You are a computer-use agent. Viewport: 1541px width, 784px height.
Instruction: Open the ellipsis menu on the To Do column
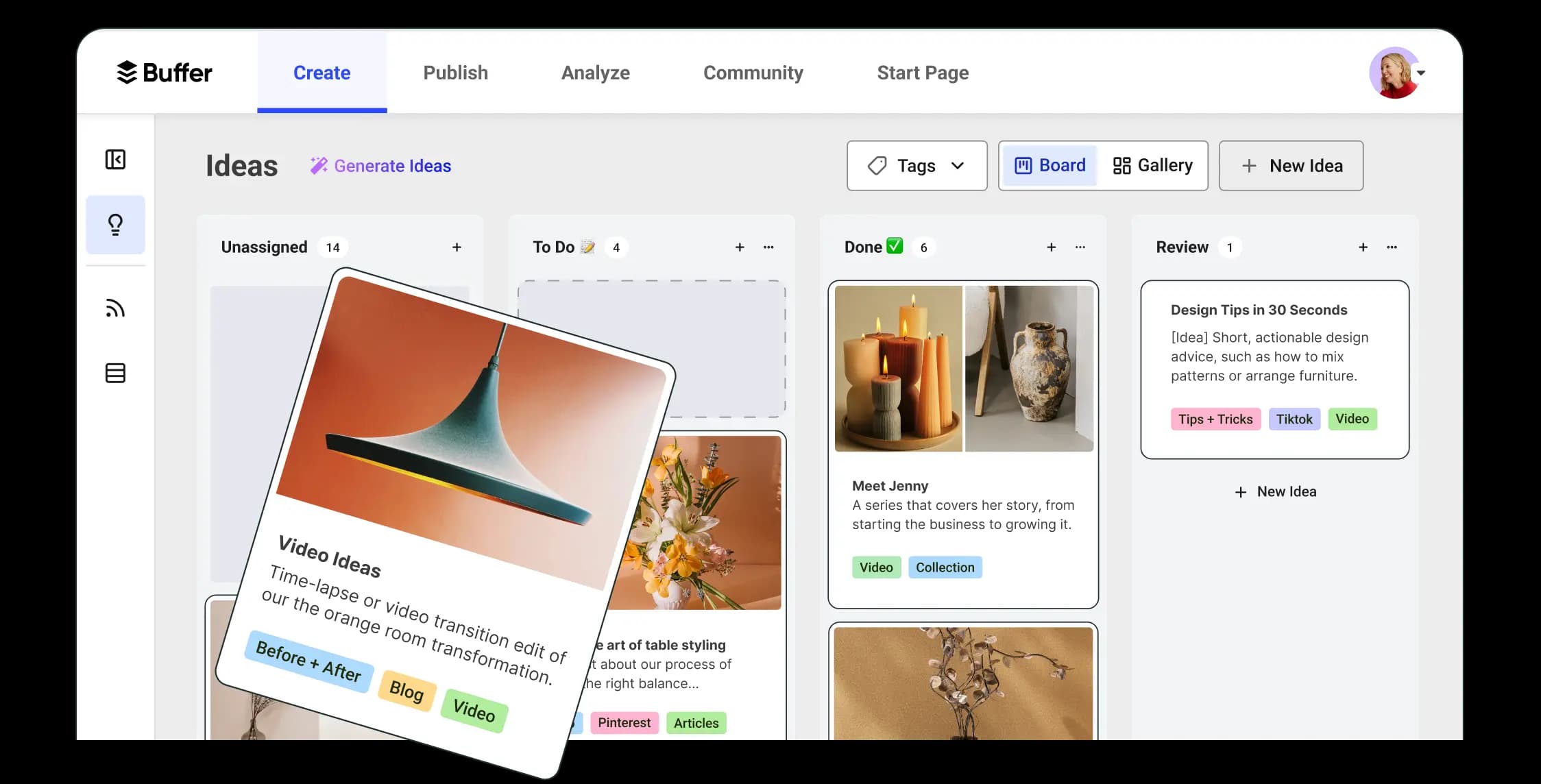pos(769,247)
